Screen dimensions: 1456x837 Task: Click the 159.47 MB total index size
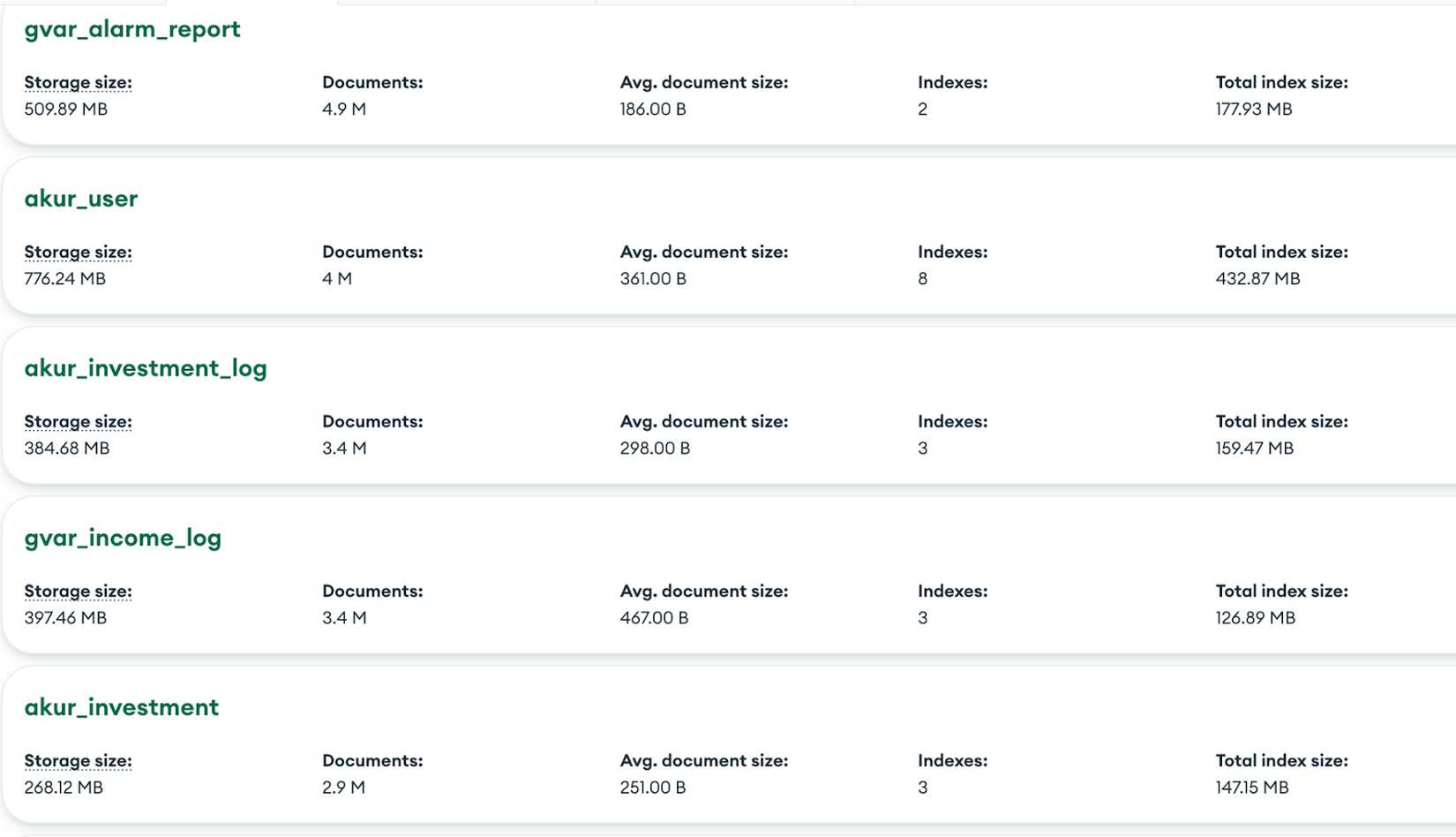(x=1254, y=448)
